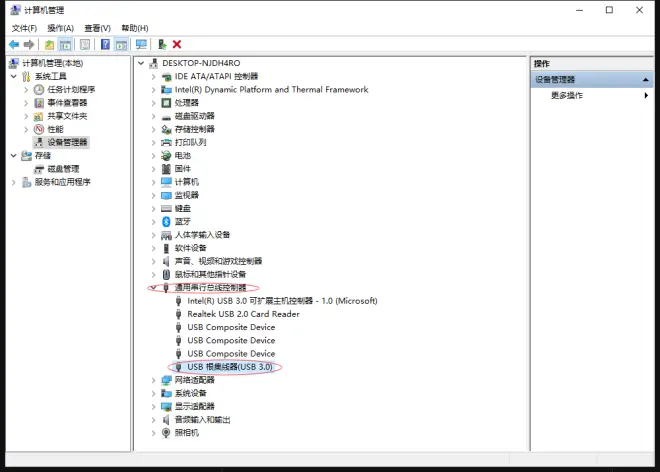Click the 固件 icon
Image resolution: width=660 pixels, height=472 pixels.
[166, 169]
